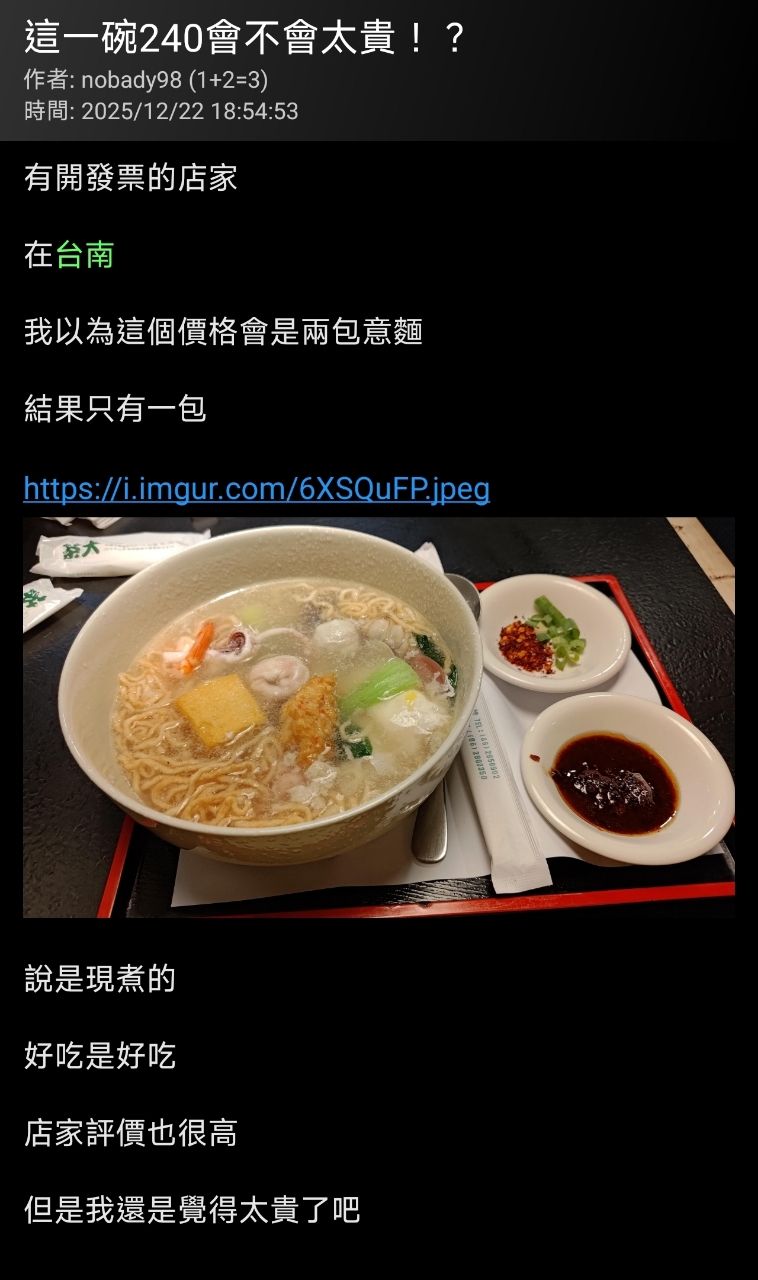Image resolution: width=758 pixels, height=1280 pixels.
Task: Tap the metal spoon in the photo
Action: pyautogui.click(x=431, y=820)
